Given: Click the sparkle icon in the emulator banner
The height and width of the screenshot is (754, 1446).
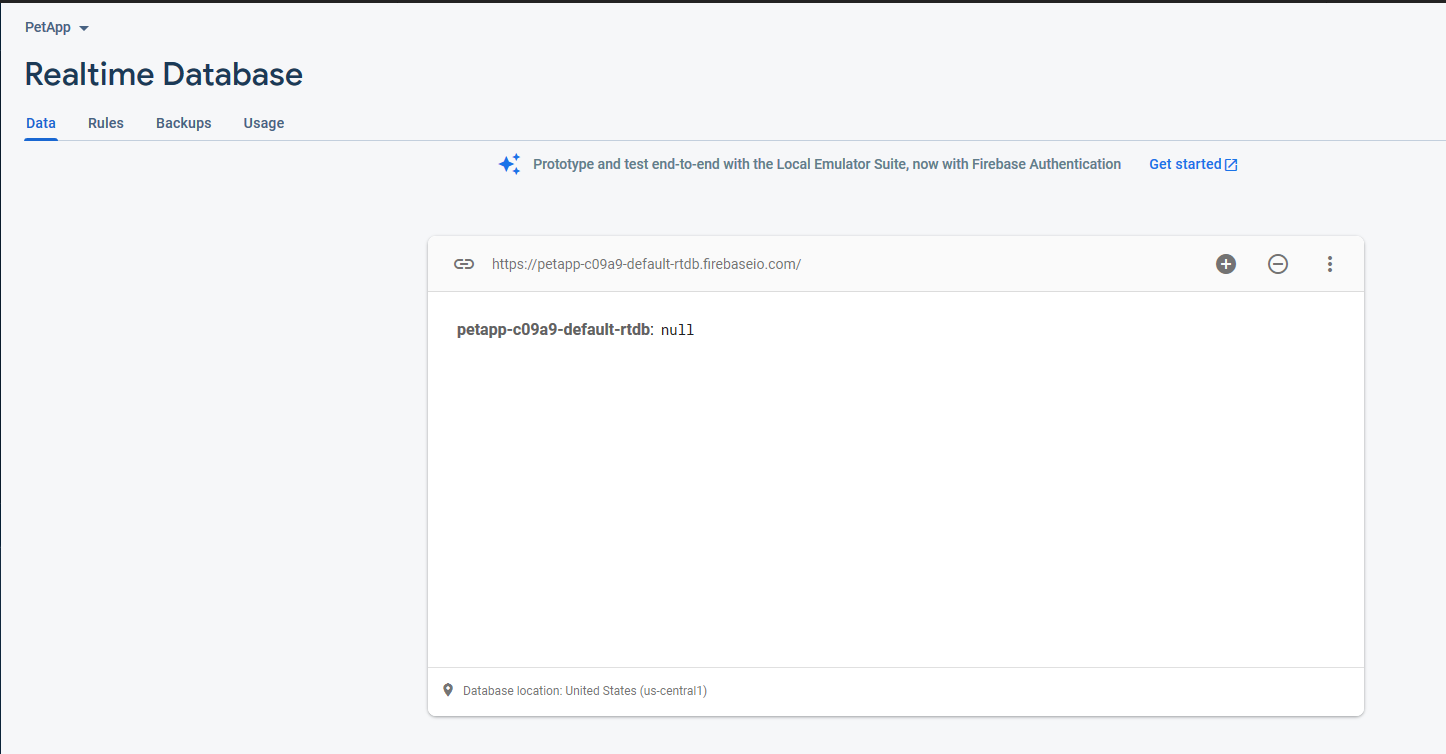Looking at the screenshot, I should (510, 164).
